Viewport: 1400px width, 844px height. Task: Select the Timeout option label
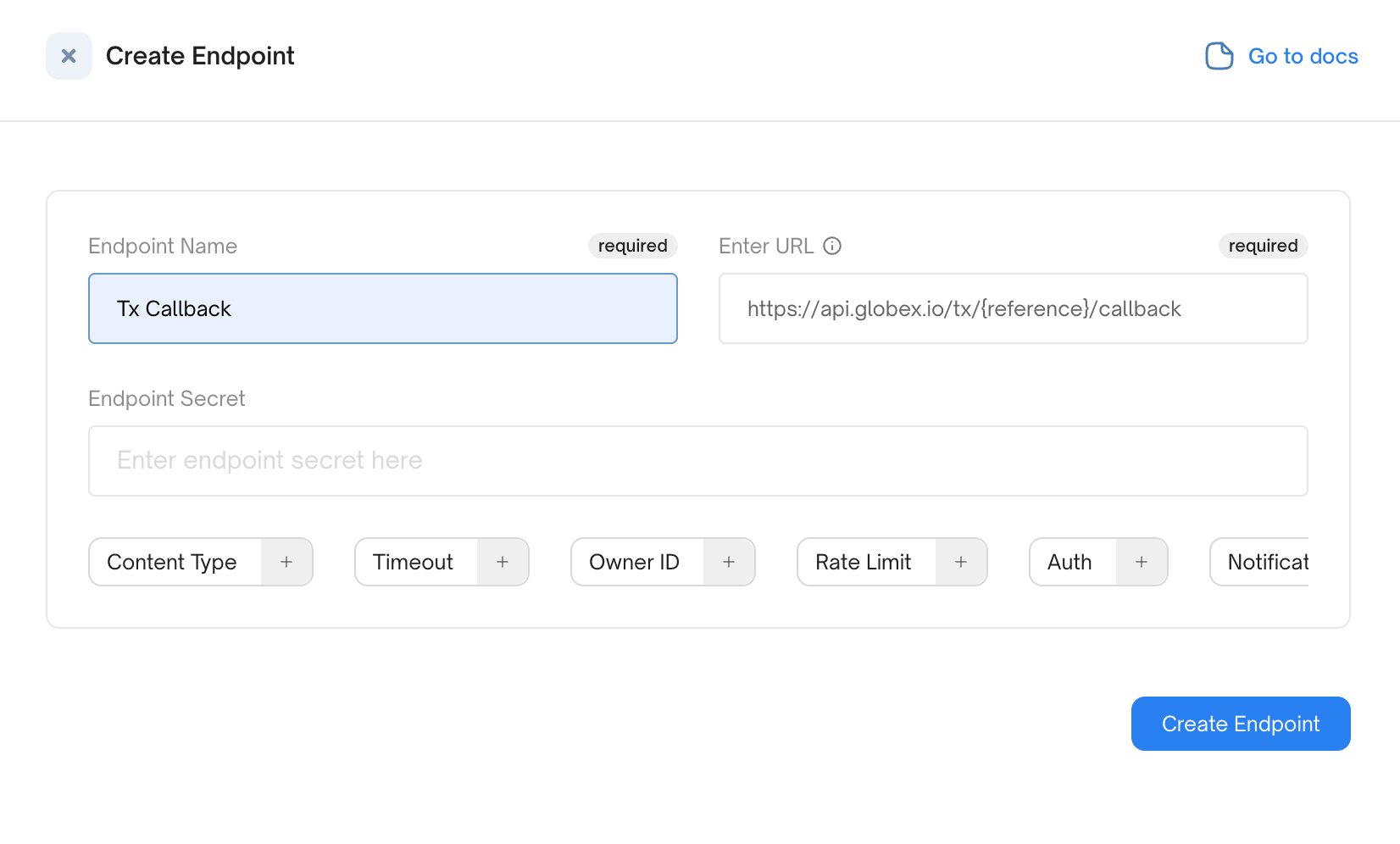click(x=413, y=562)
